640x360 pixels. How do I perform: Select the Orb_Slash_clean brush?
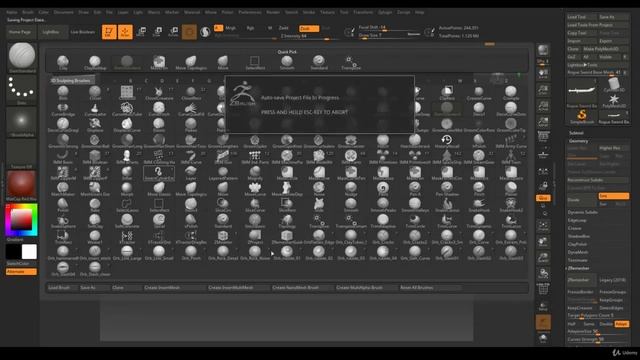pyautogui.click(x=95, y=269)
